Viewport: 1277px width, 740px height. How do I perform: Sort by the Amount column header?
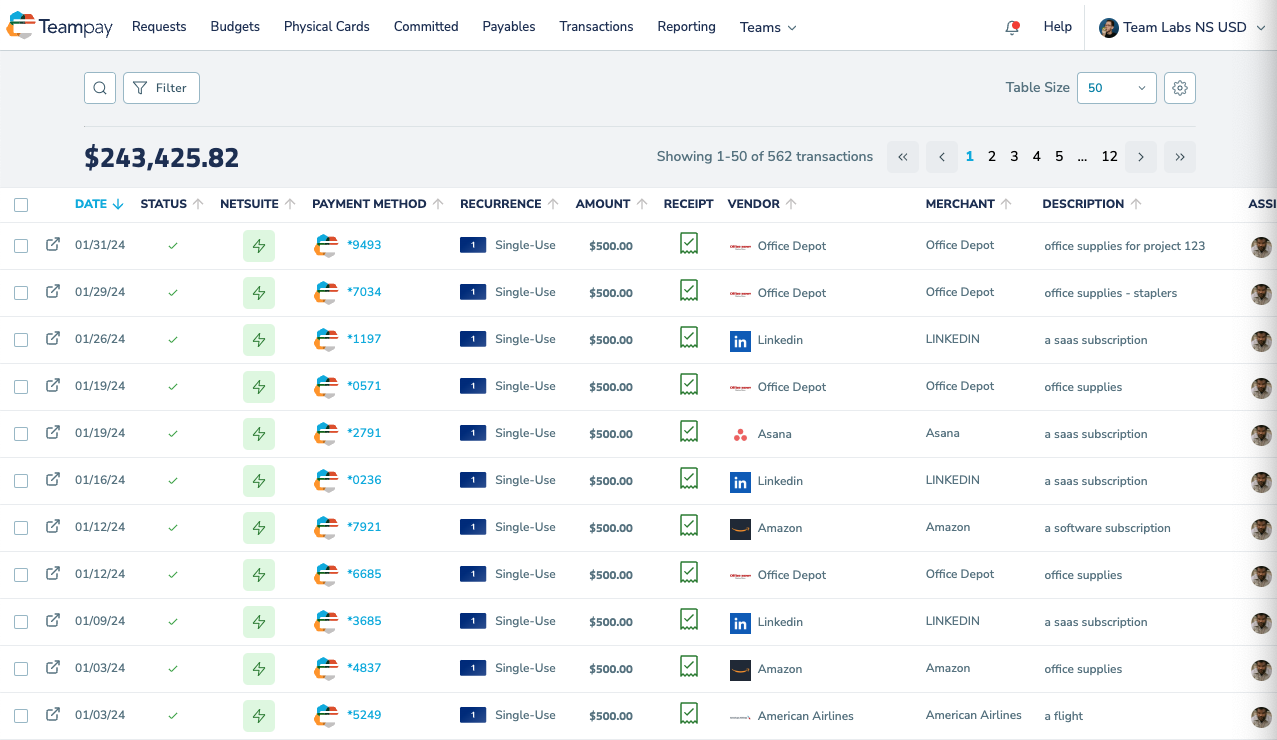pyautogui.click(x=603, y=204)
